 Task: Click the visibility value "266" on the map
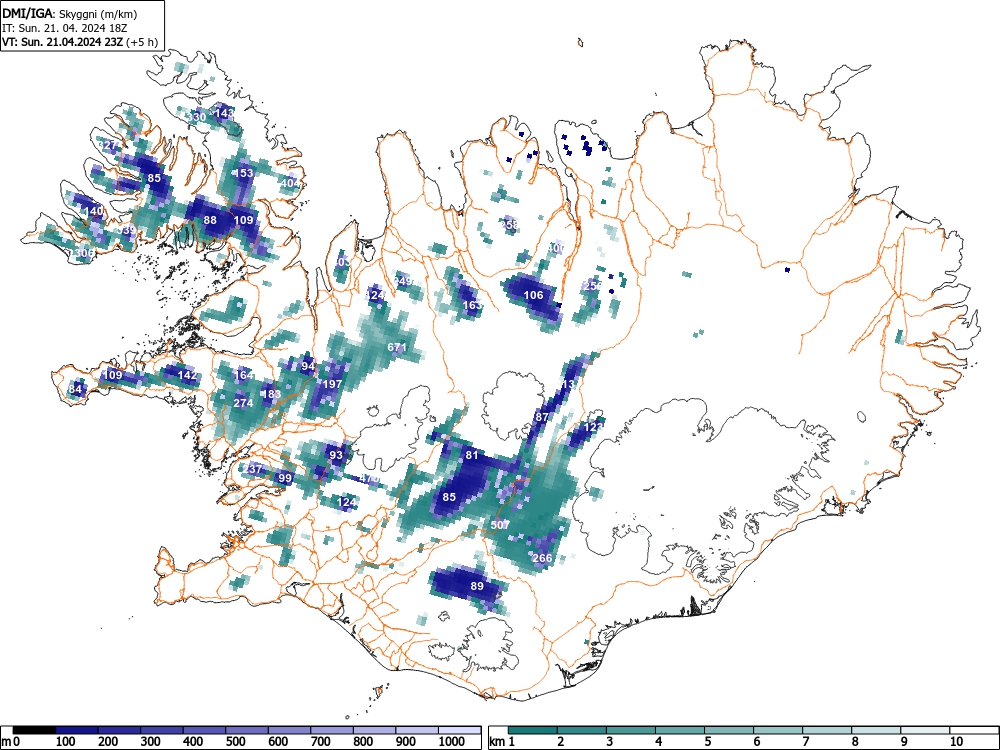pyautogui.click(x=541, y=558)
